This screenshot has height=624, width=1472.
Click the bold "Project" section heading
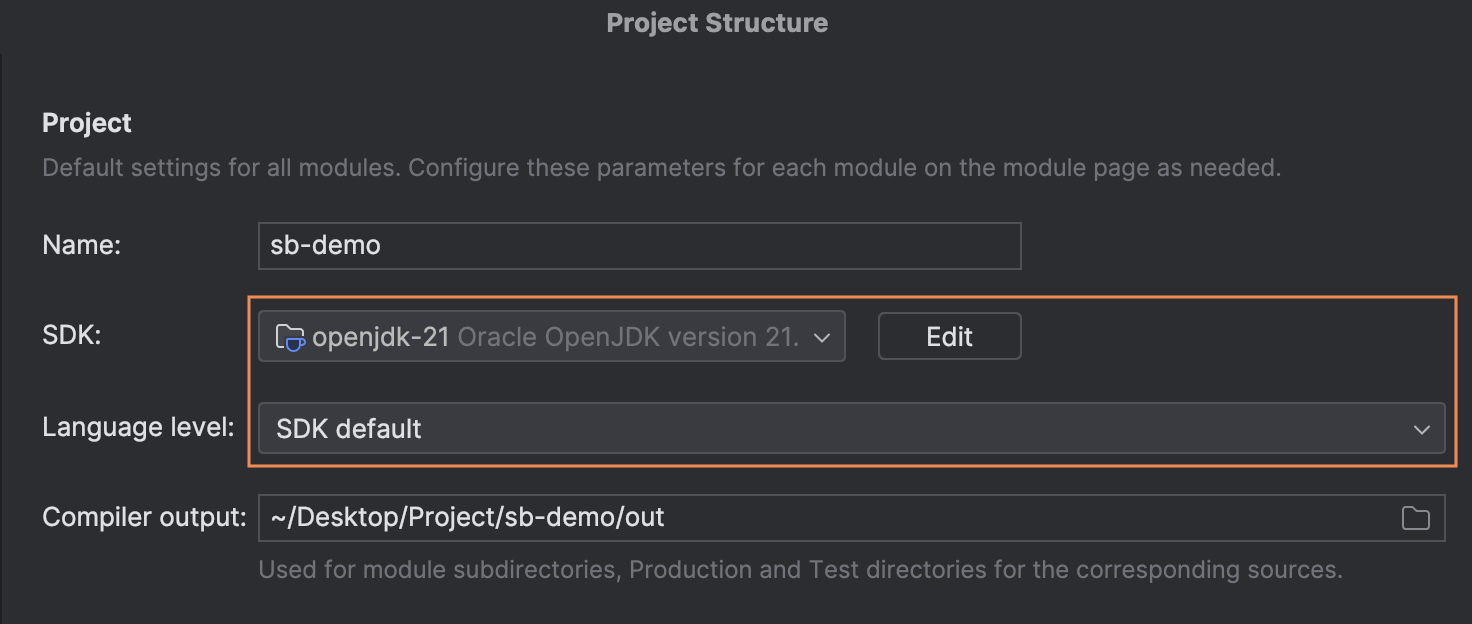87,123
